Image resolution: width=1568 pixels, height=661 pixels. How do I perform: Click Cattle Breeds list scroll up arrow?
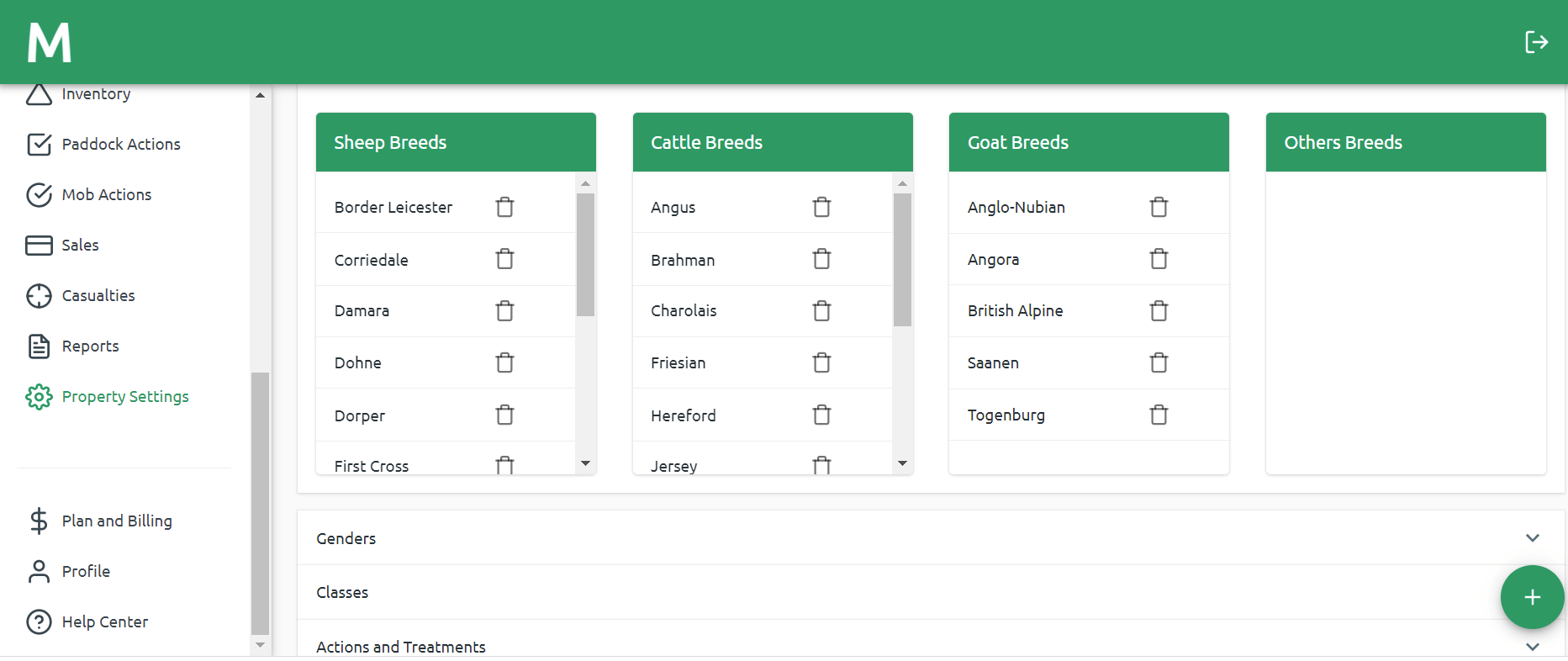[902, 183]
